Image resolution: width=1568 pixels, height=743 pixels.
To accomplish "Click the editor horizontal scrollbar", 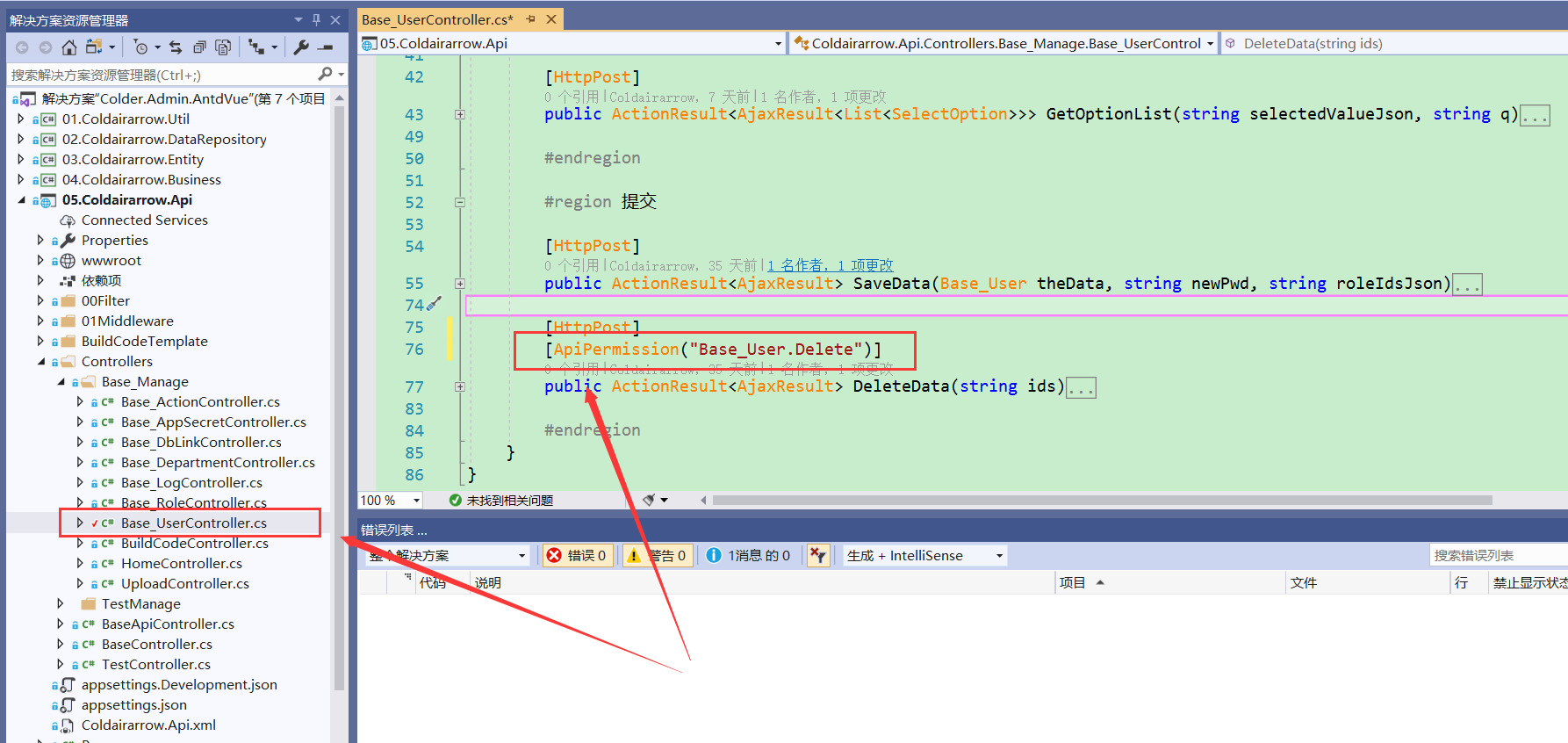I will pos(1102,501).
